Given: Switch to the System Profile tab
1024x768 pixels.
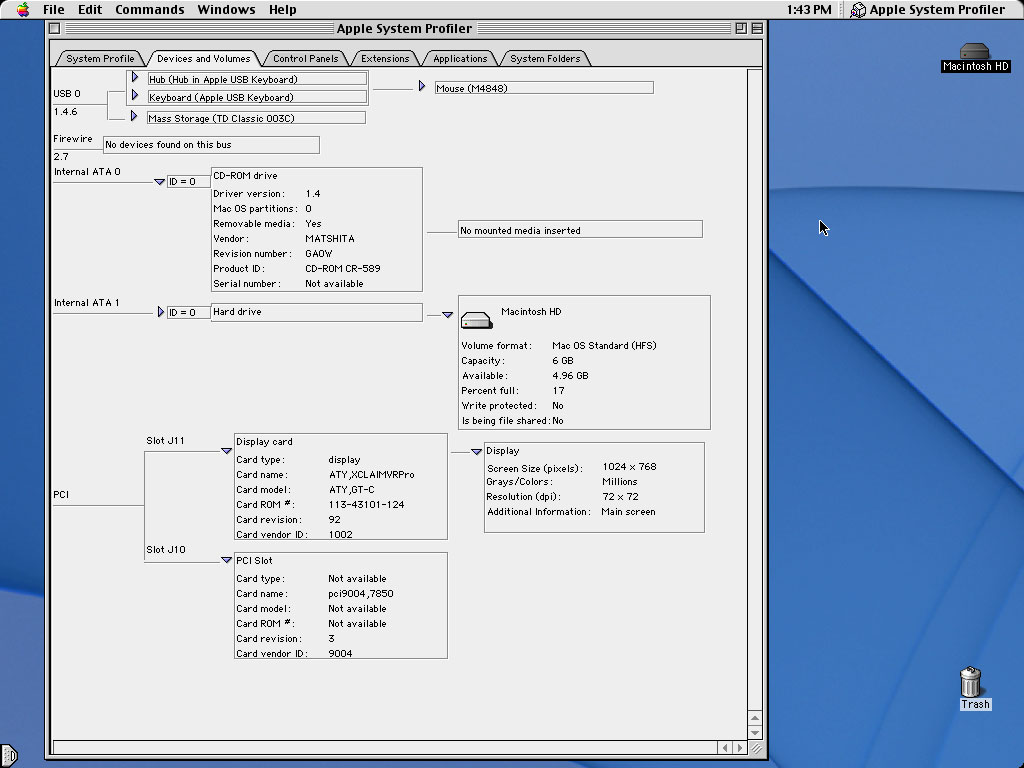Looking at the screenshot, I should [x=100, y=58].
